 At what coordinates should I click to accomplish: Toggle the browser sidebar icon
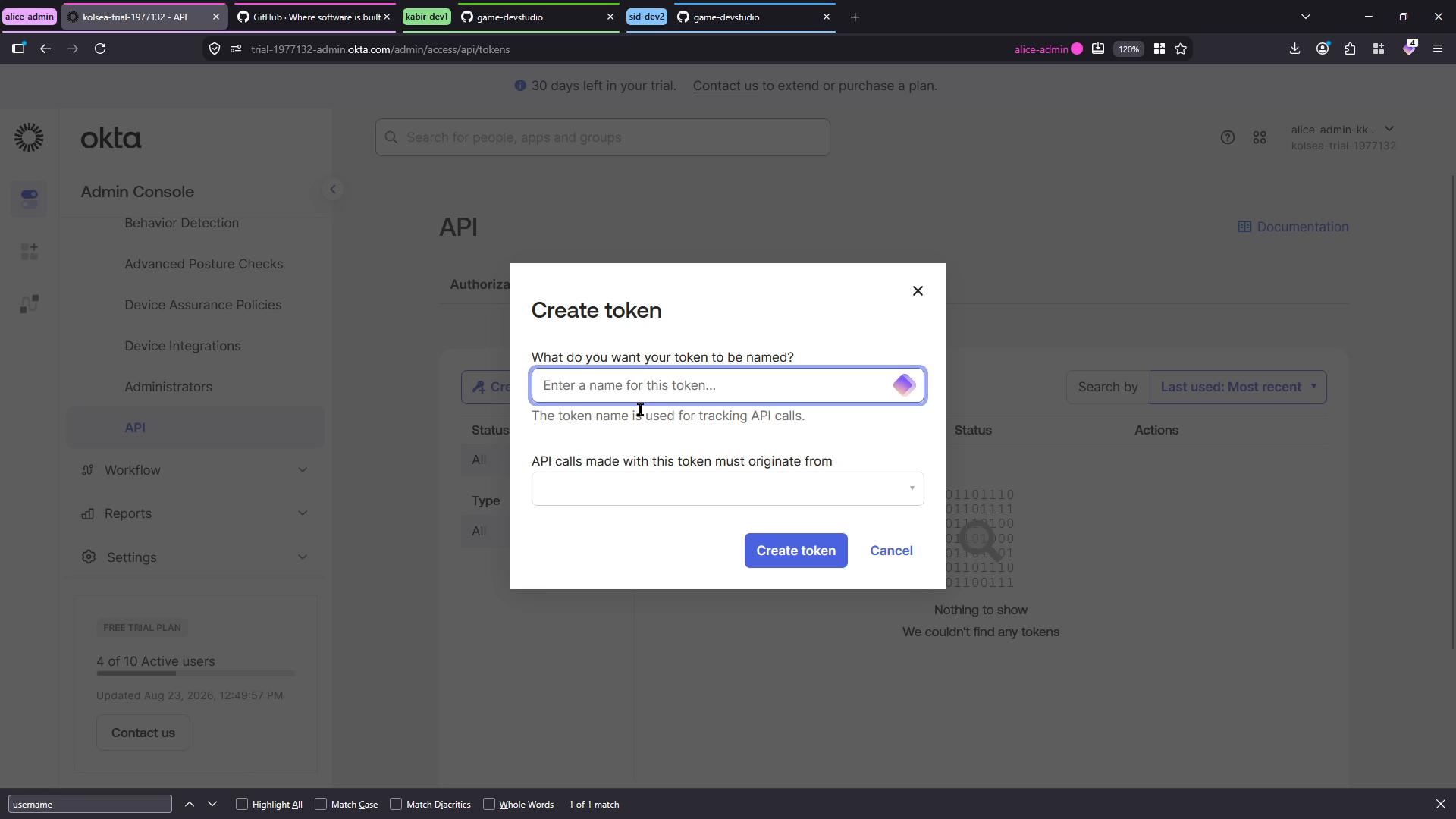click(18, 49)
